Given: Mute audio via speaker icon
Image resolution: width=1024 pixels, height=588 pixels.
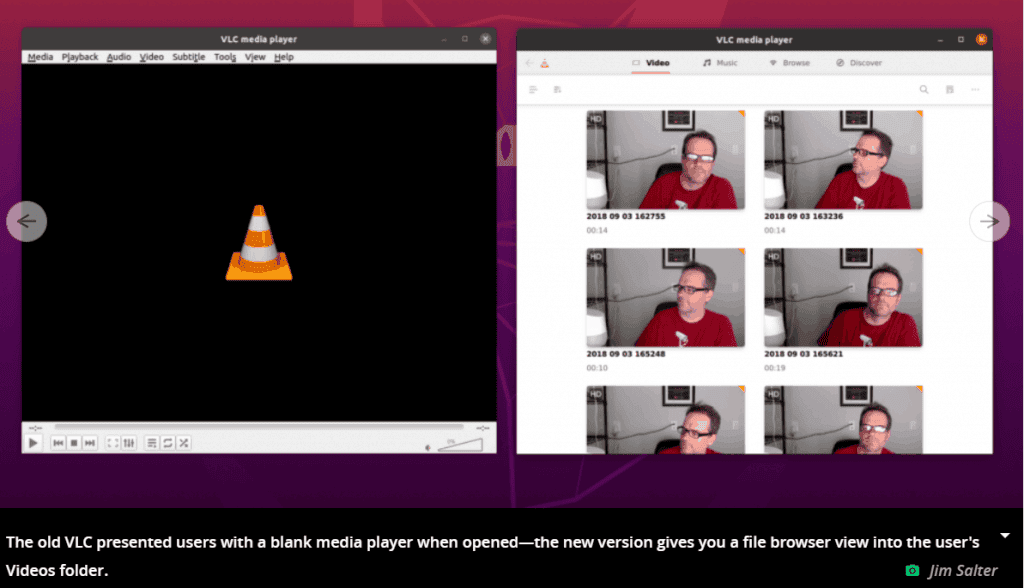Looking at the screenshot, I should point(428,448).
